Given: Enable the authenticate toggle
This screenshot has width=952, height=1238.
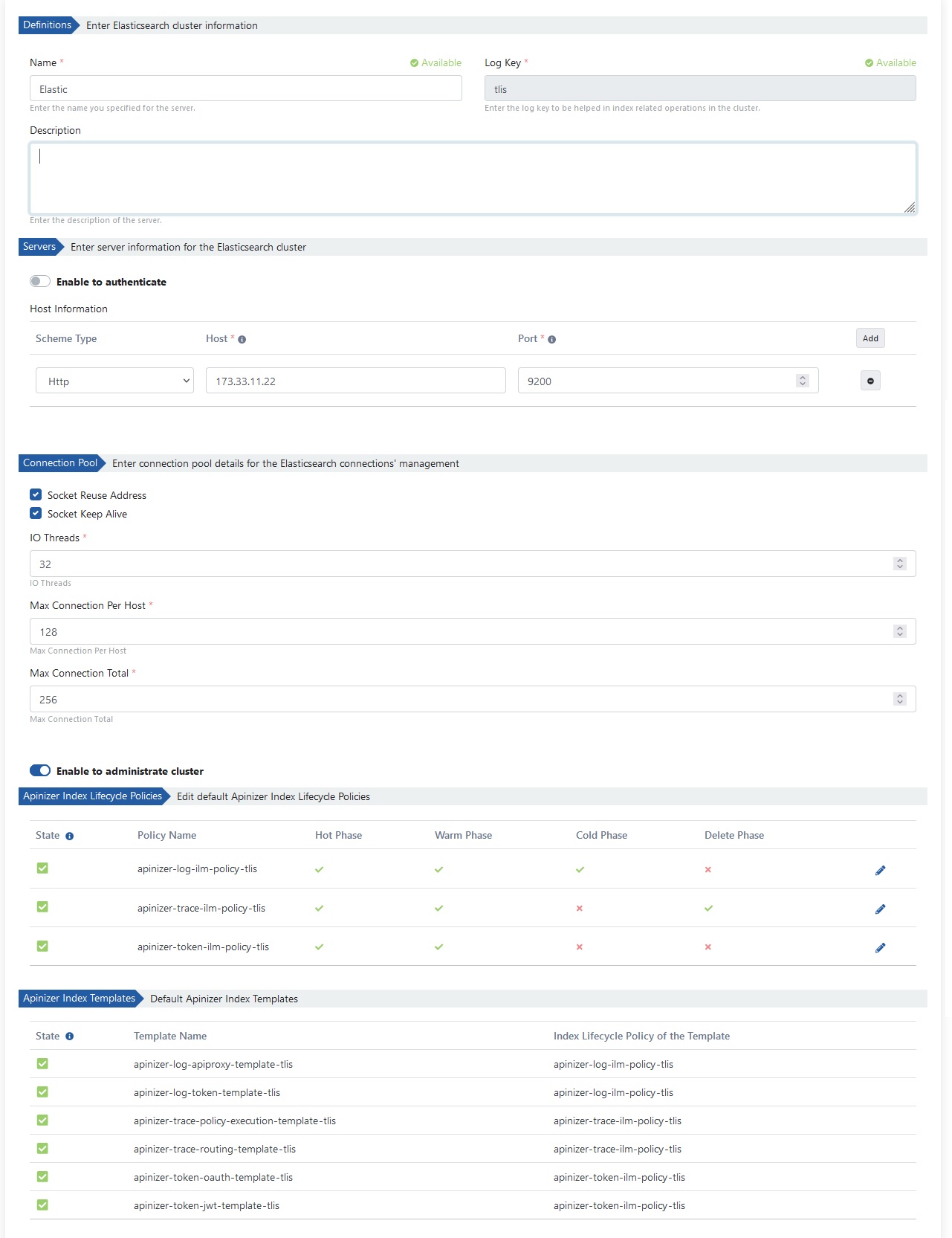Looking at the screenshot, I should pyautogui.click(x=40, y=281).
